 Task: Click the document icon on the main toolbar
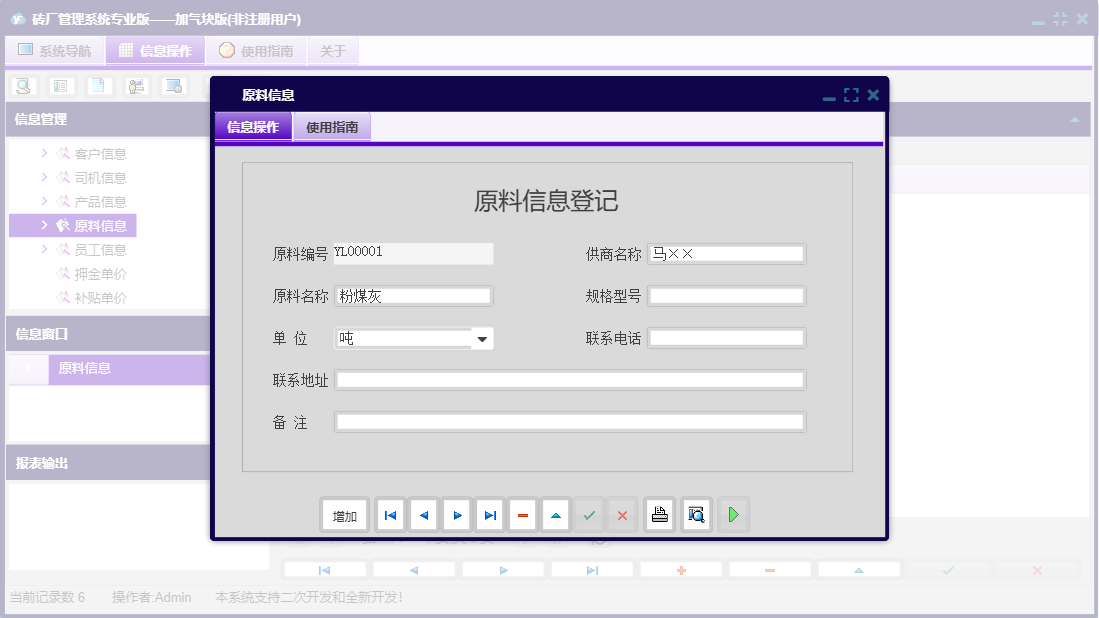pos(98,86)
